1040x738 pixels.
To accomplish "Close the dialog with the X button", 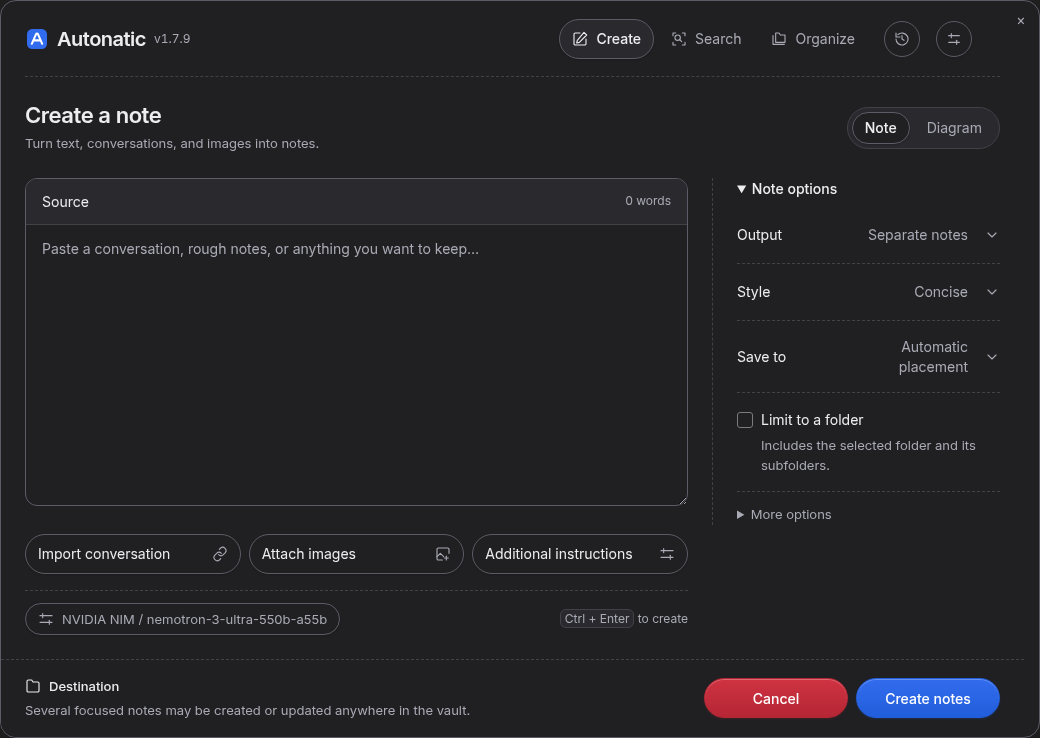I will [x=1021, y=21].
